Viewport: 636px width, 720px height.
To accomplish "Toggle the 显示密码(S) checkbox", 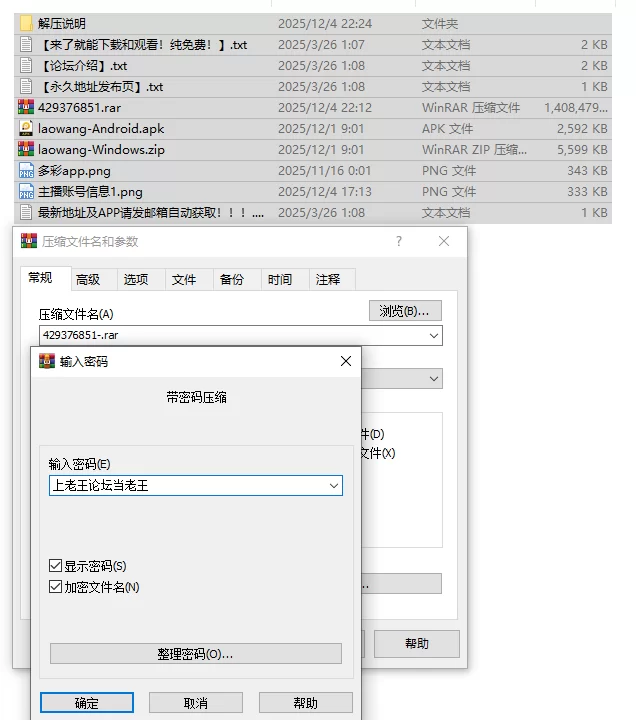I will coord(55,566).
